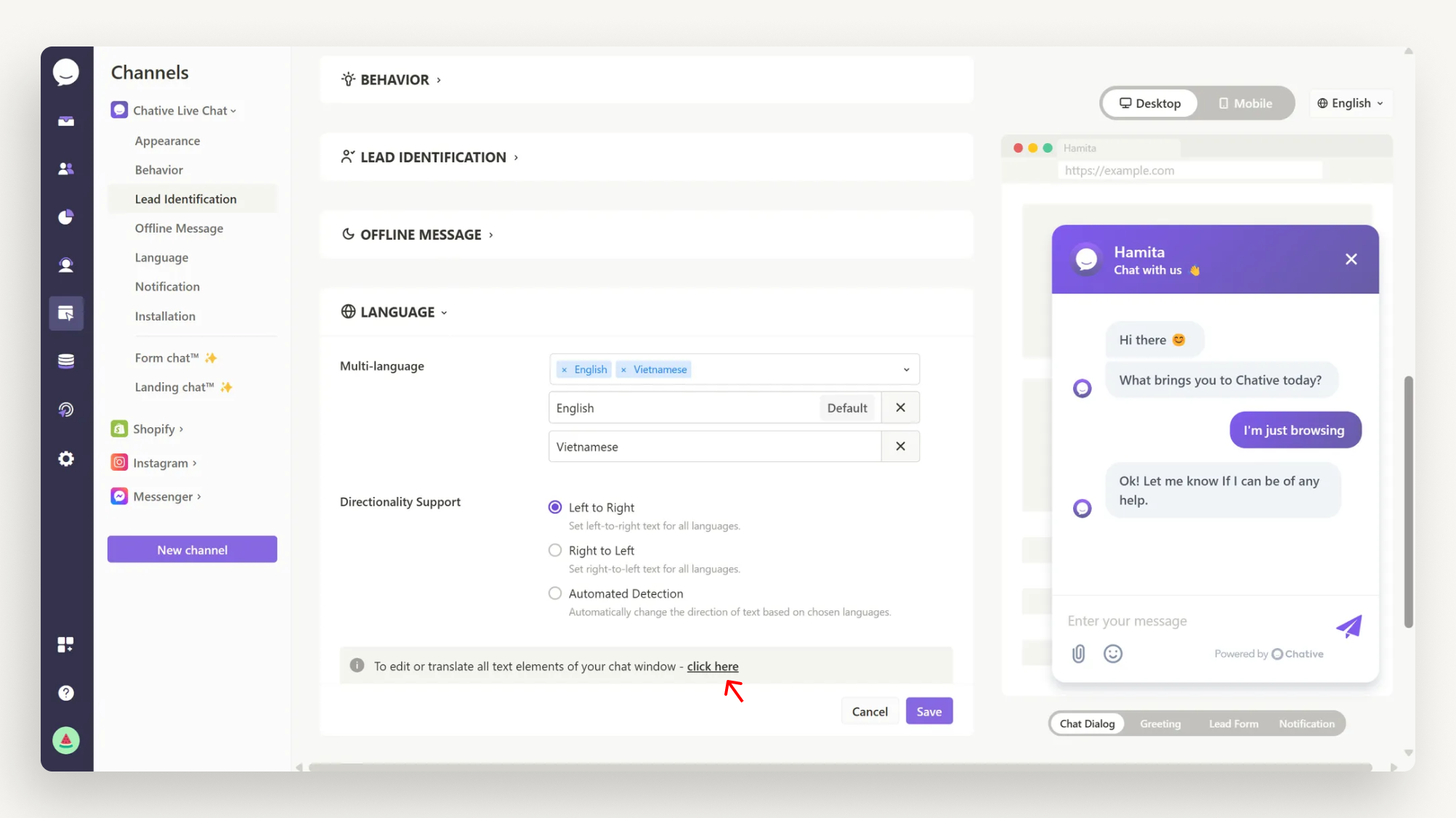1456x818 pixels.
Task: Remove the Vietnamese language row
Action: click(x=900, y=446)
